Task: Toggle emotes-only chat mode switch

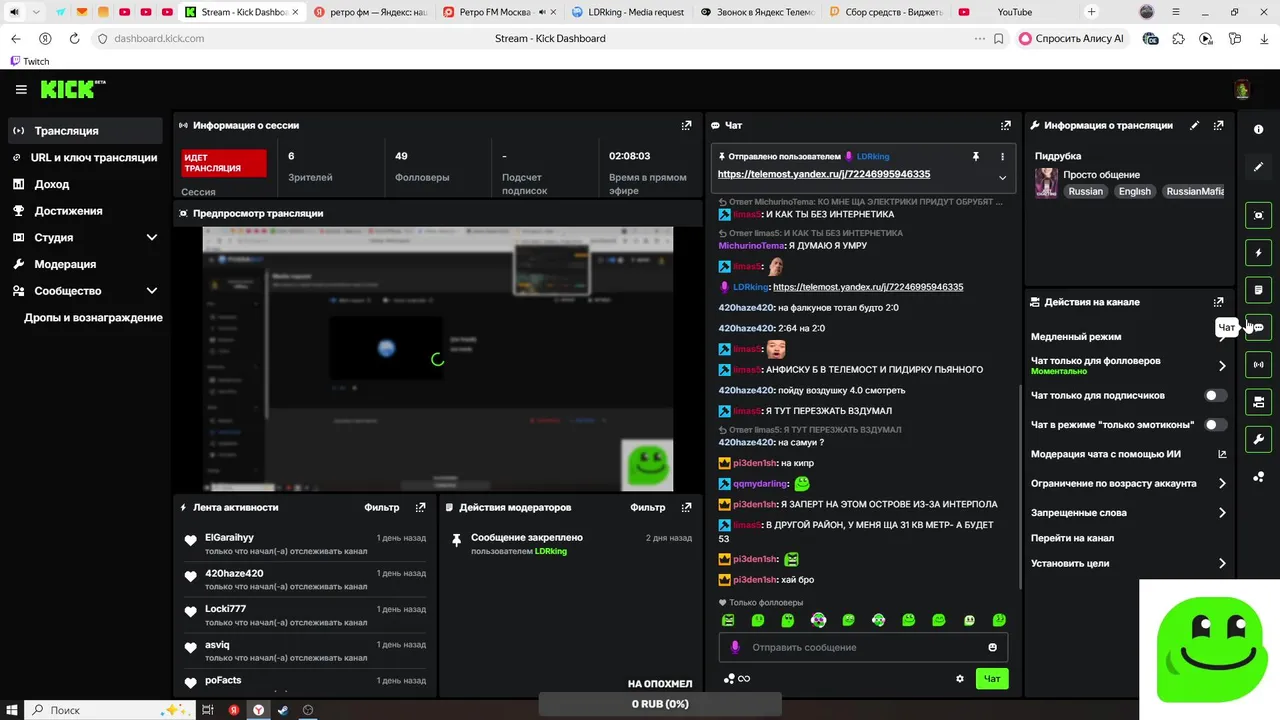Action: click(x=1215, y=425)
